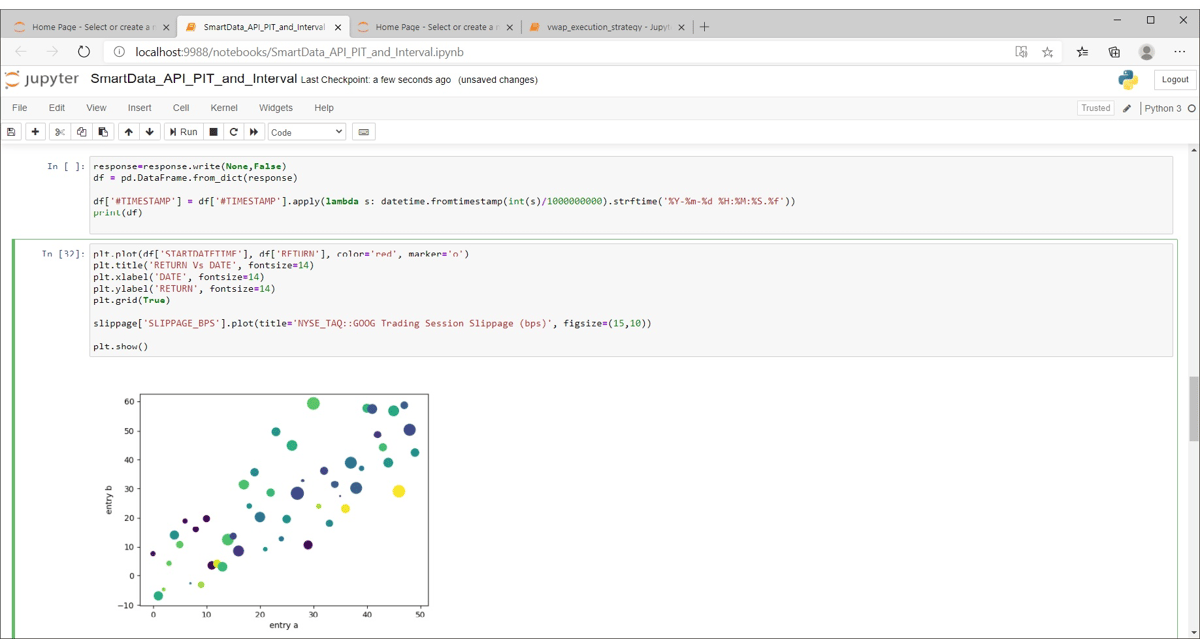Close the SmartData_API_PIT_and_Interval browser tab
The width and height of the screenshot is (1200, 639).
point(336,27)
